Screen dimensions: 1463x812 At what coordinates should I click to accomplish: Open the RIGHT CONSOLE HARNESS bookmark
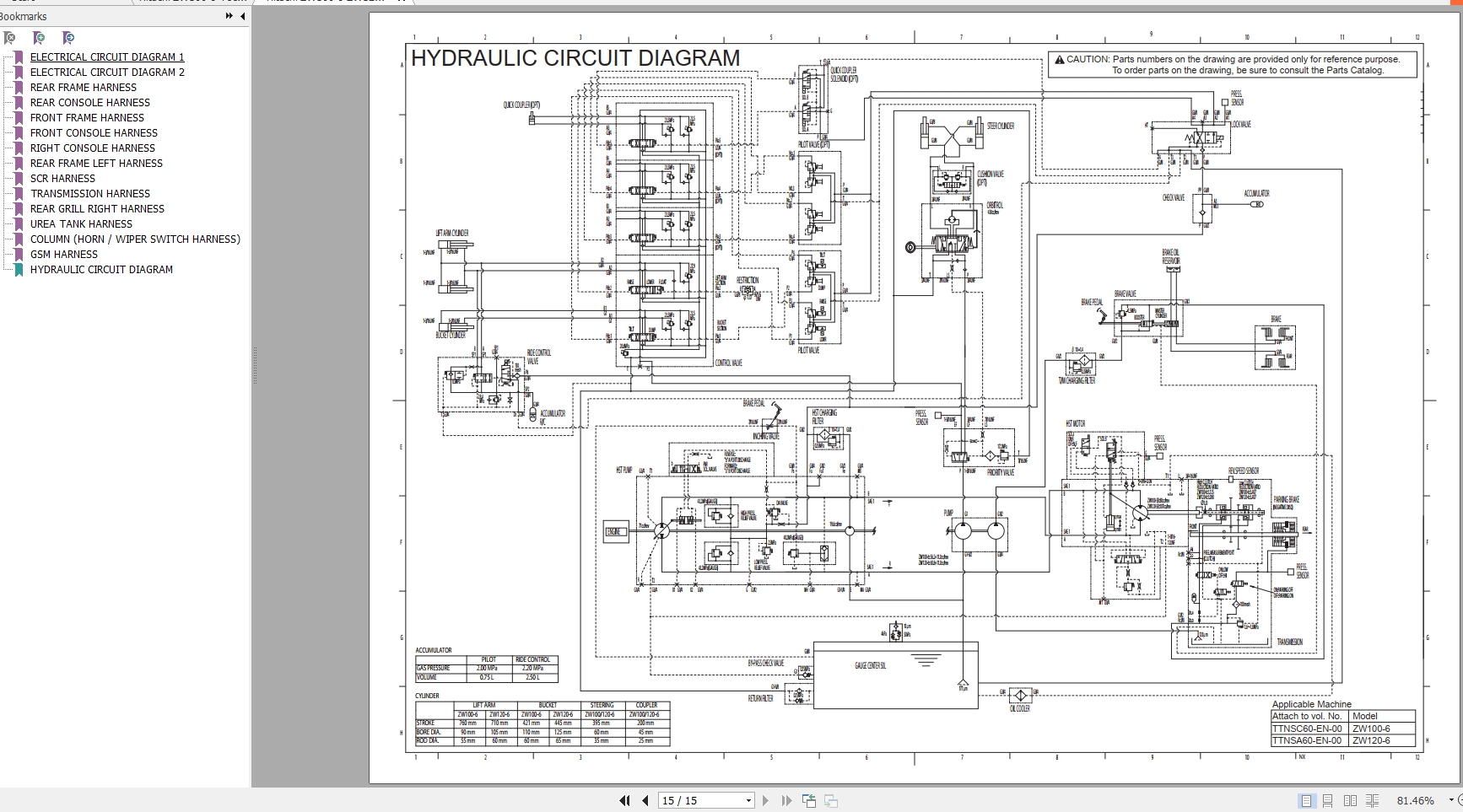click(x=93, y=148)
